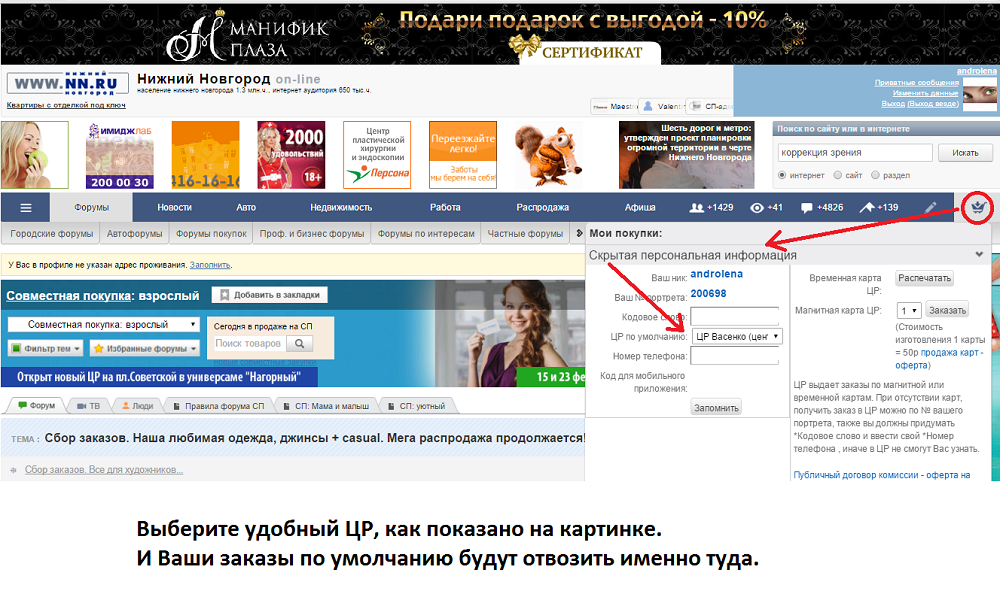Open the Манифик Плаза banner
The height and width of the screenshot is (591, 1000).
click(500, 33)
